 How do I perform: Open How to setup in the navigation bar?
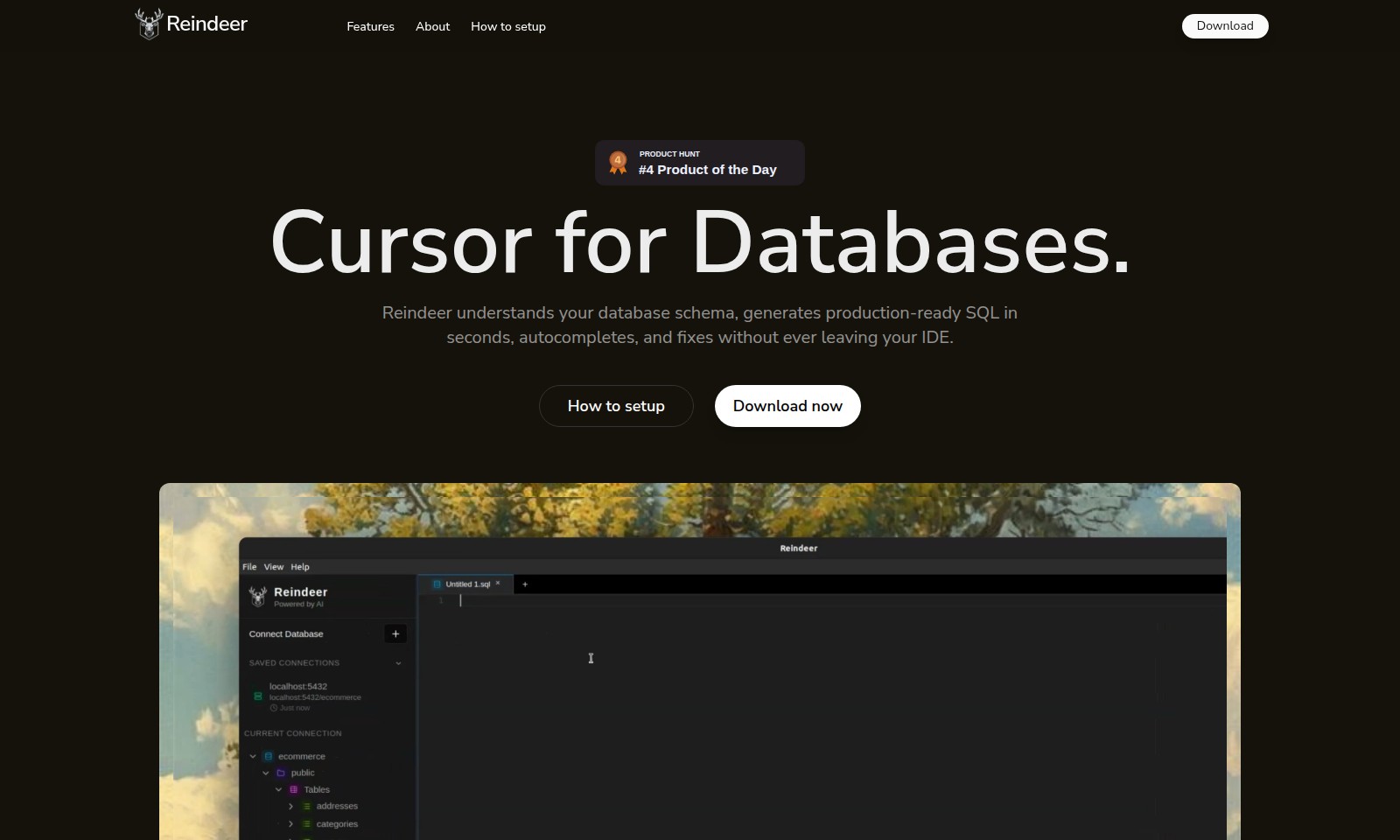pyautogui.click(x=508, y=26)
